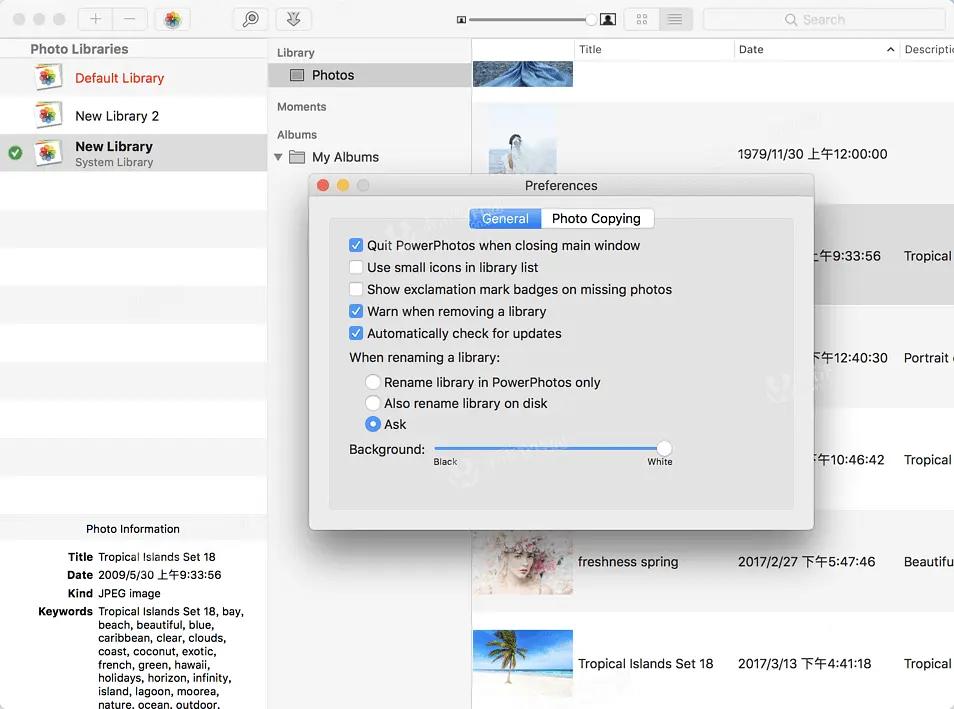Click the large thumbnail size icon
This screenshot has width=954, height=709.
pos(608,19)
